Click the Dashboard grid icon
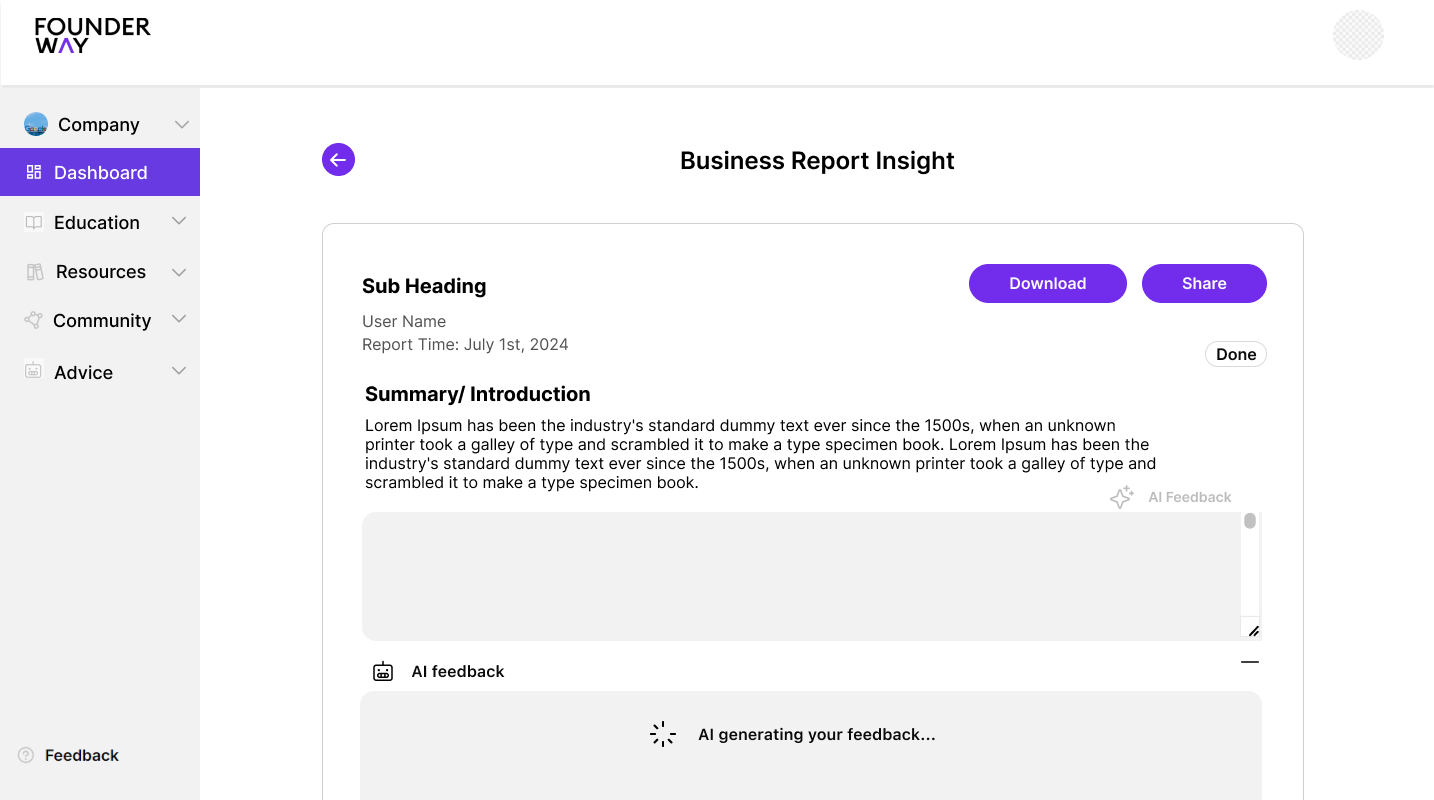1434x800 pixels. (x=34, y=172)
